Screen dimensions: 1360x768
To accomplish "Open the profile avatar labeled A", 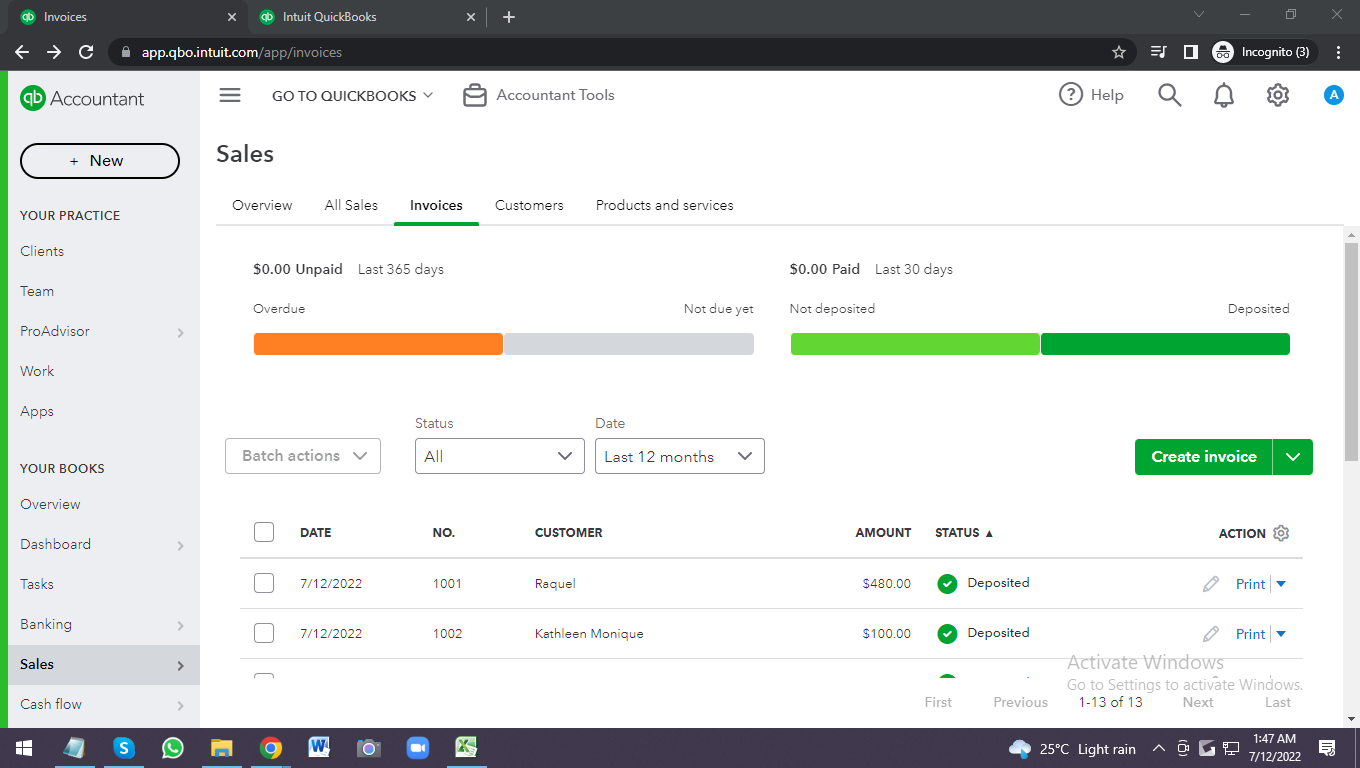I will click(x=1334, y=95).
